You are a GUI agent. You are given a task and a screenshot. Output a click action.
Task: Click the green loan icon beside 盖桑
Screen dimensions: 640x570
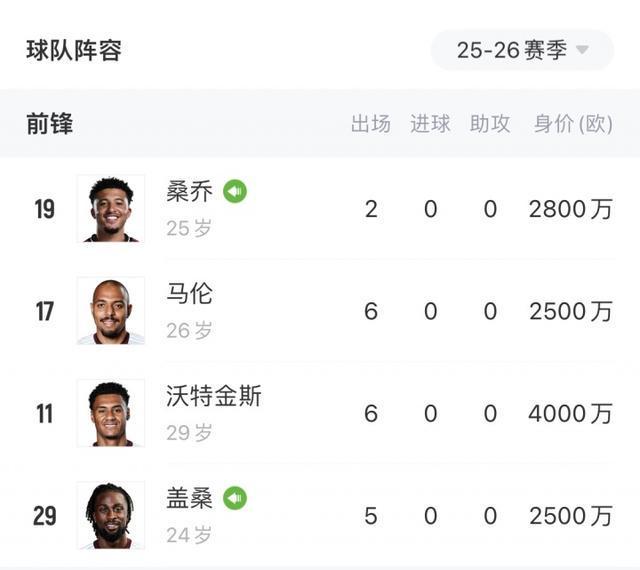(235, 497)
